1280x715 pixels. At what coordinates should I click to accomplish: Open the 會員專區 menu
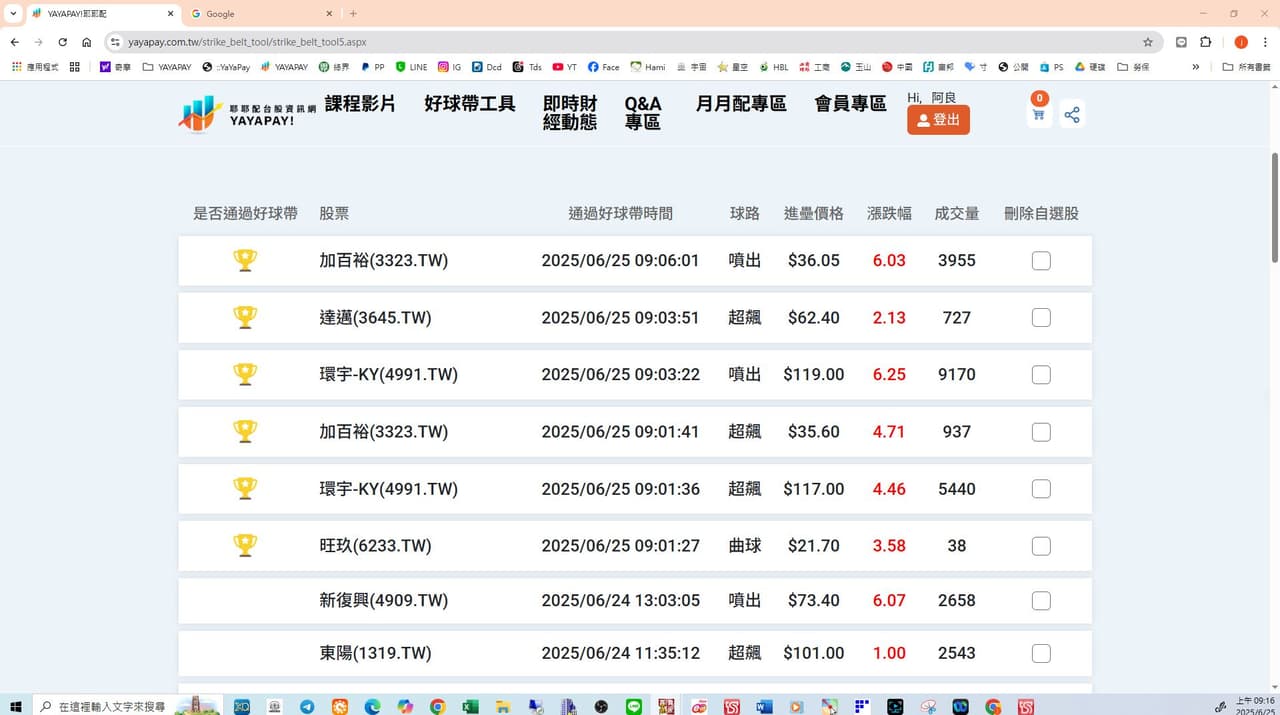point(850,104)
